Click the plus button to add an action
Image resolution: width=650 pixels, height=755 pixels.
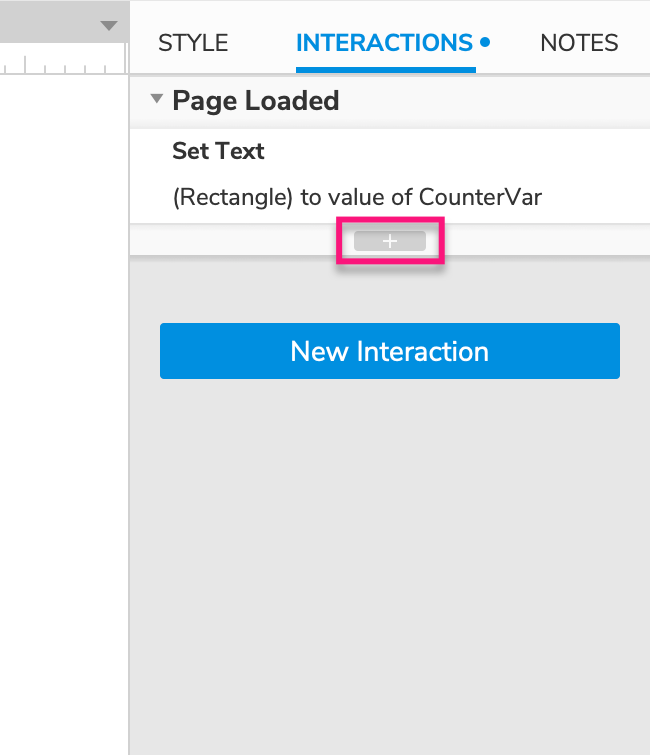pyautogui.click(x=390, y=241)
